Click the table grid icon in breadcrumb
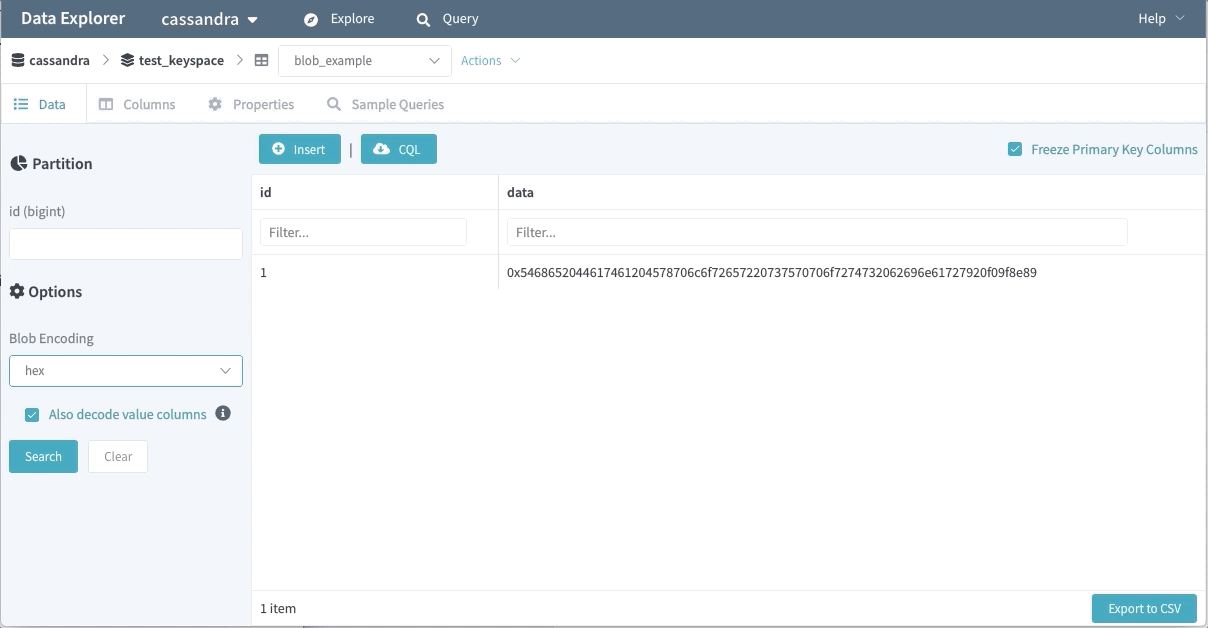This screenshot has height=628, width=1208. 261,60
